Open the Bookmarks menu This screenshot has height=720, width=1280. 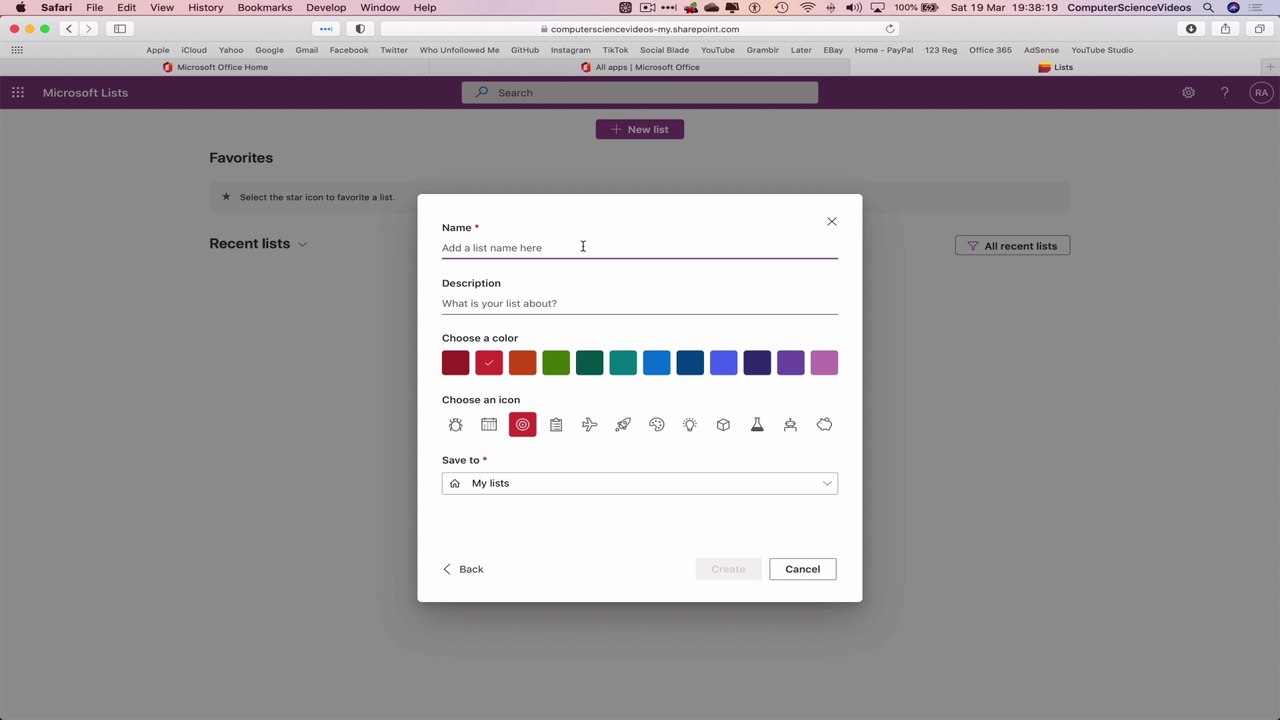265,8
